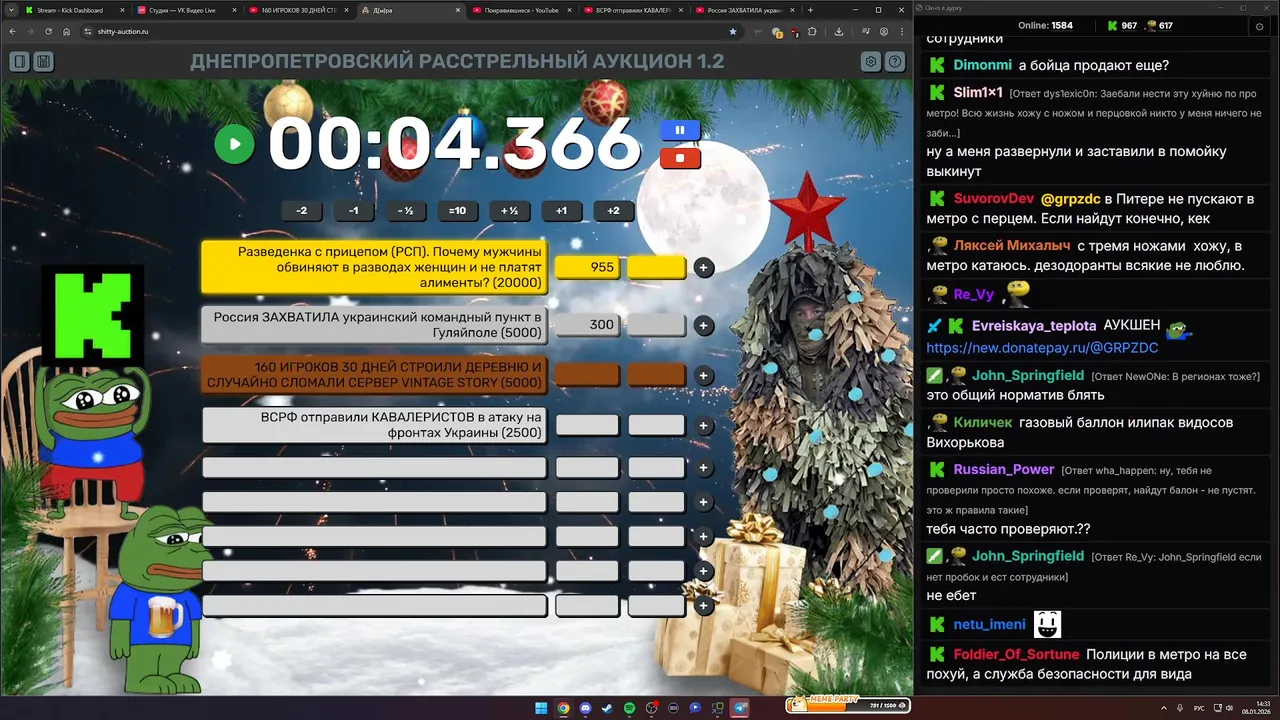Image resolution: width=1280 pixels, height=720 pixels.
Task: Click add-amount field next to 955
Action: [x=656, y=268]
